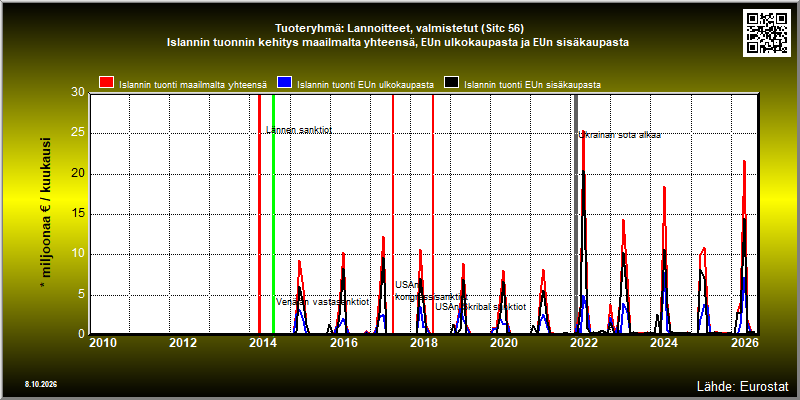The image size is (800, 400).
Task: Click the y-axis value 5
Action: tap(82, 294)
